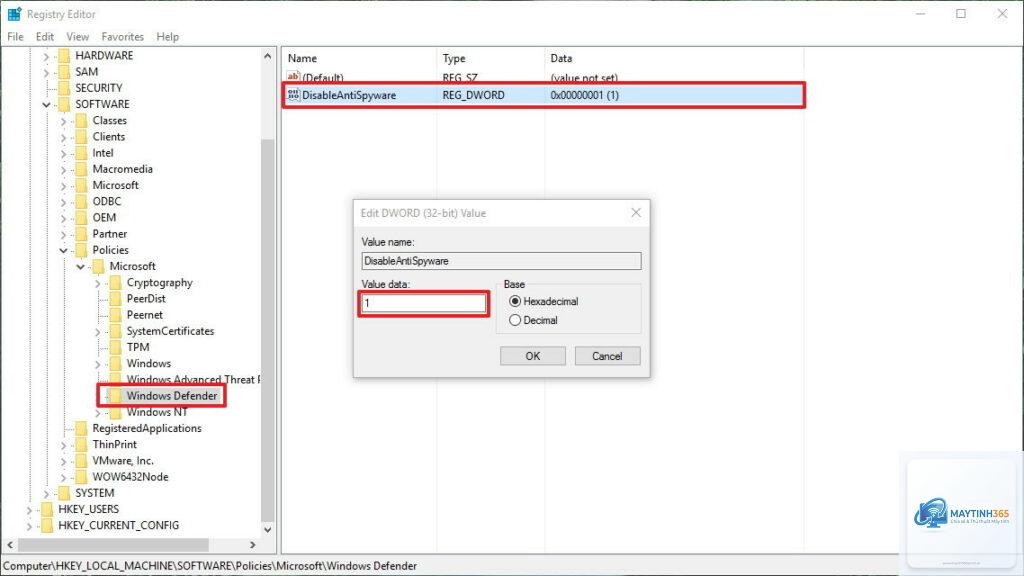Select the Macromedia key folder icon
1024x576 pixels.
(81, 169)
